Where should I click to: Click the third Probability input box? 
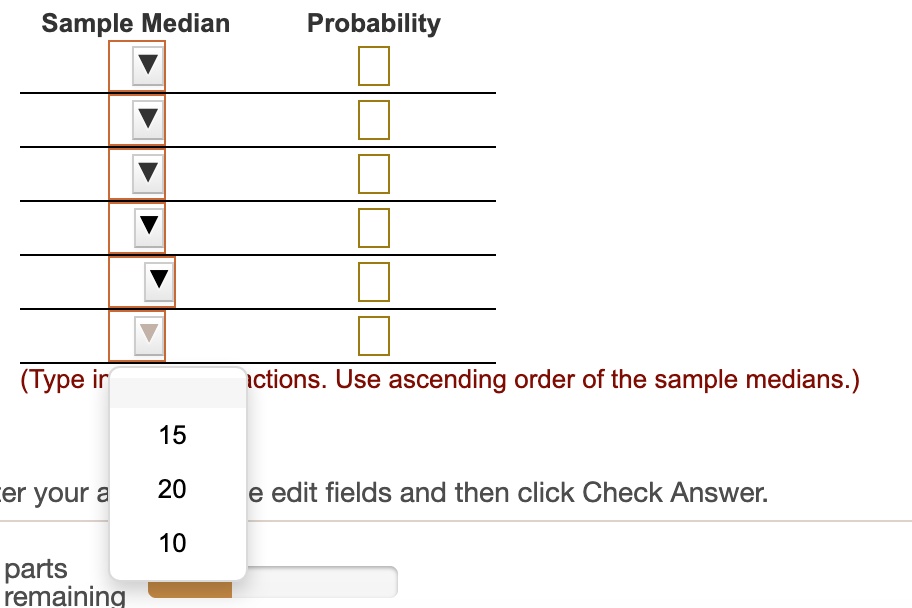[373, 172]
